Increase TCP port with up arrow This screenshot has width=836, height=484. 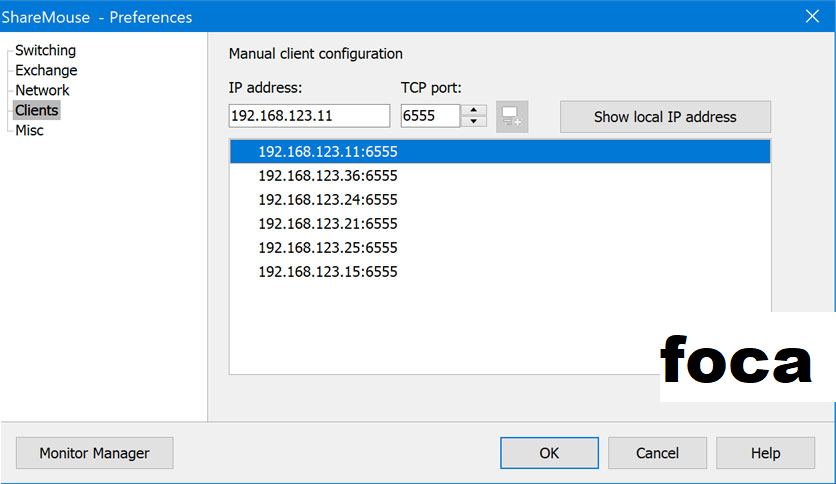click(x=473, y=110)
